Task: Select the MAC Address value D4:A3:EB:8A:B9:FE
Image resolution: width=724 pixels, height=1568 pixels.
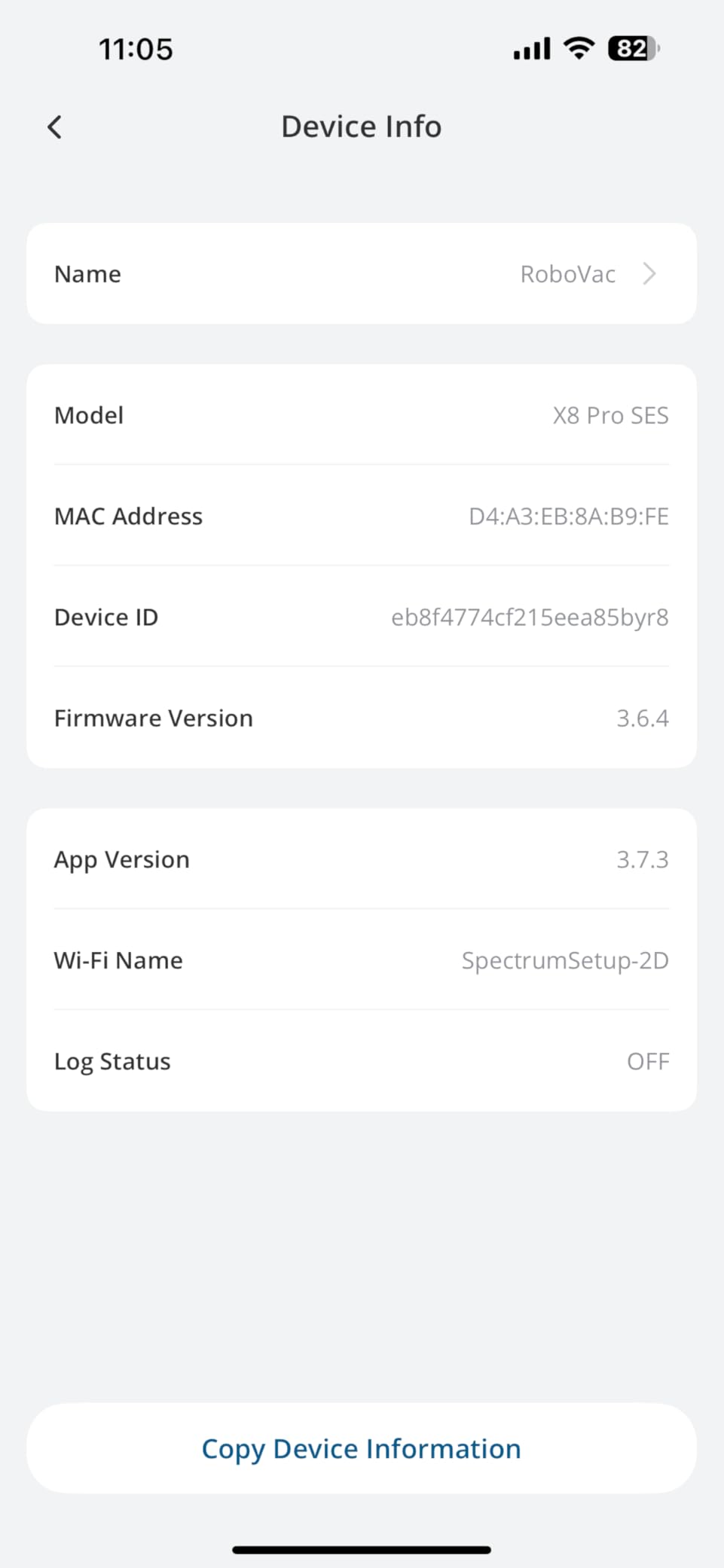Action: [569, 517]
